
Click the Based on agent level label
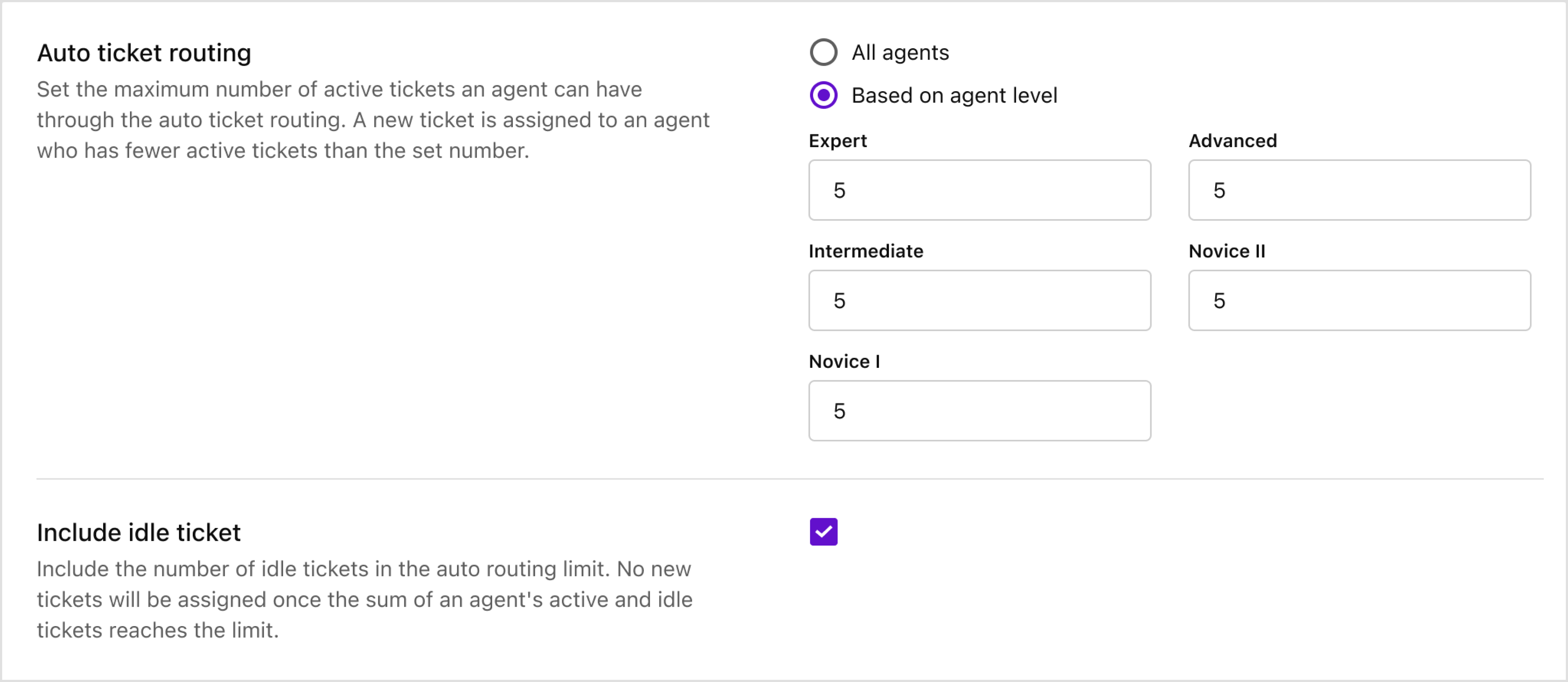click(954, 95)
